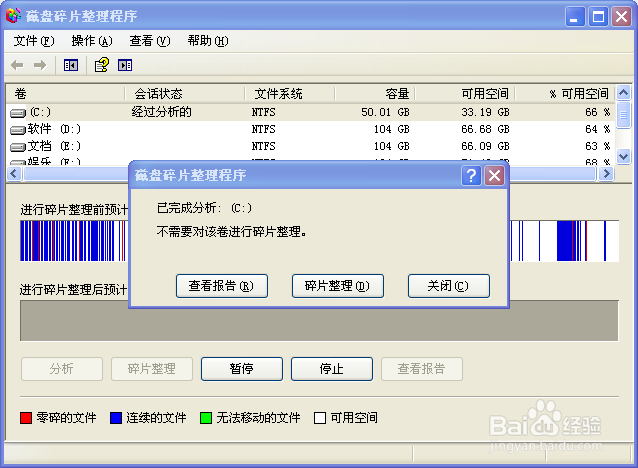The width and height of the screenshot is (638, 468).
Task: Toggle the console tree pane icon
Action: pyautogui.click(x=71, y=65)
